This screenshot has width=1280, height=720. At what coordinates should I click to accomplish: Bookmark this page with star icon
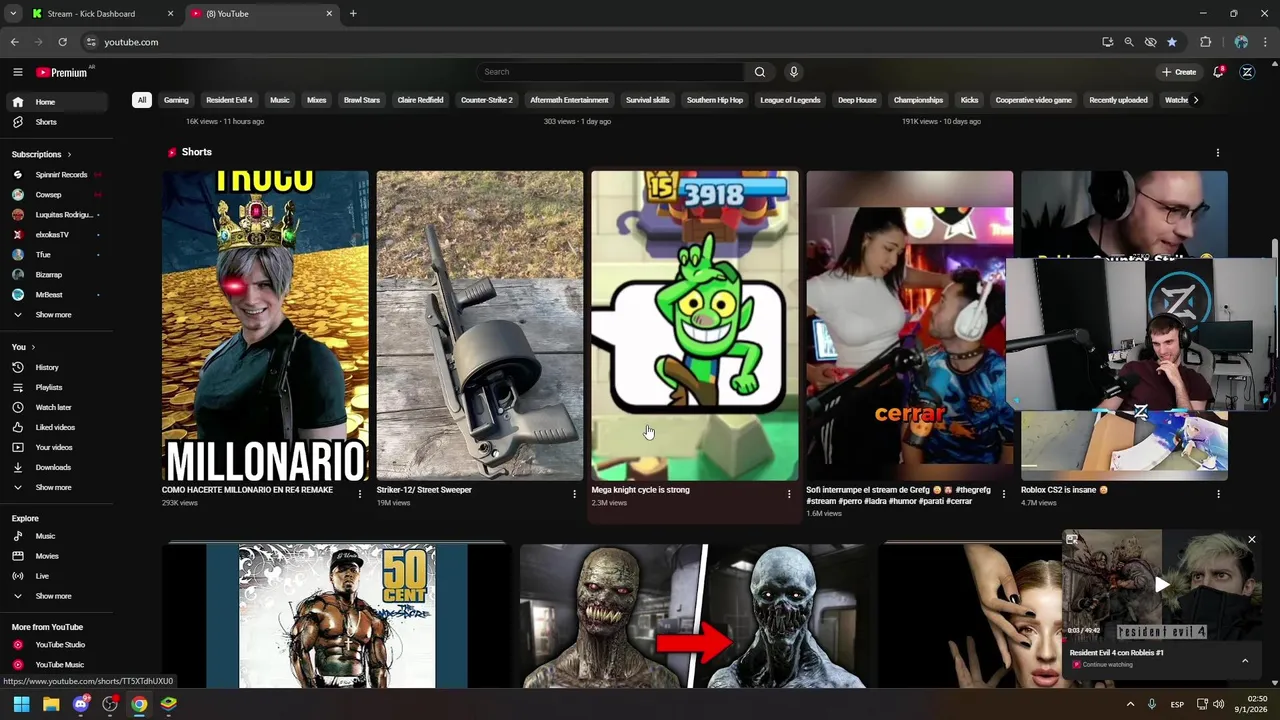click(x=1172, y=42)
